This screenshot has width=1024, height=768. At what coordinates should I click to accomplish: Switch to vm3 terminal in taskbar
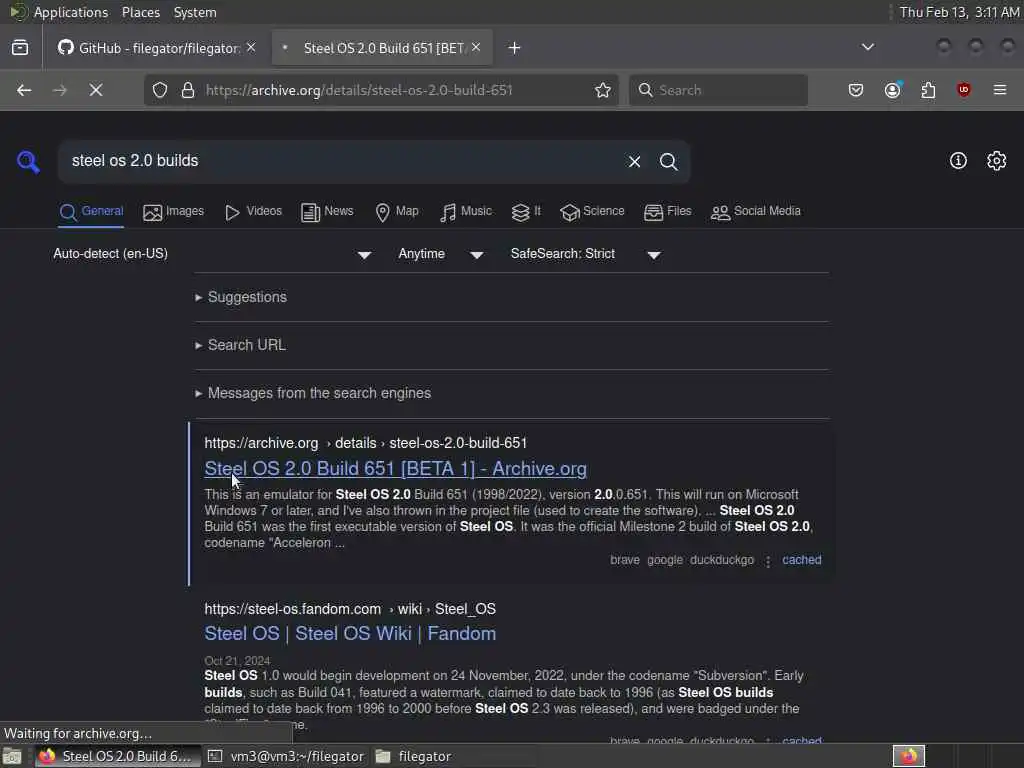tap(286, 756)
